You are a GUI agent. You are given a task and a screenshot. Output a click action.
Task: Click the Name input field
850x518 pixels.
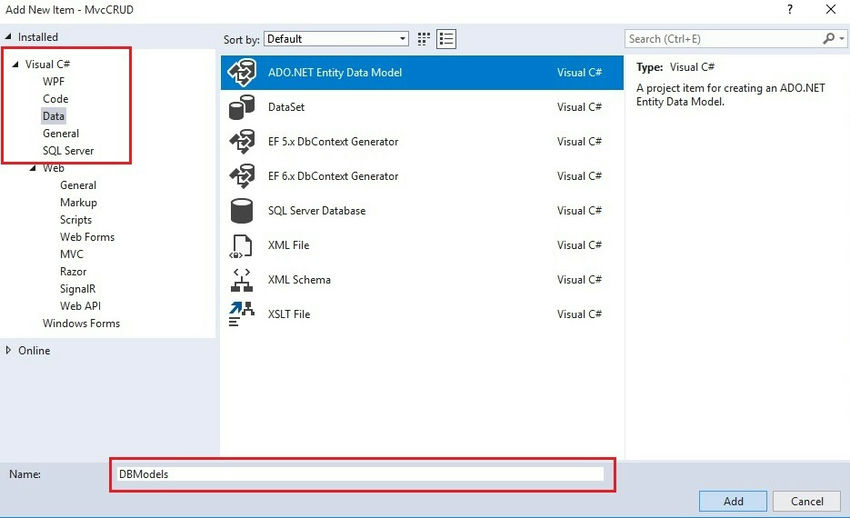[360, 474]
